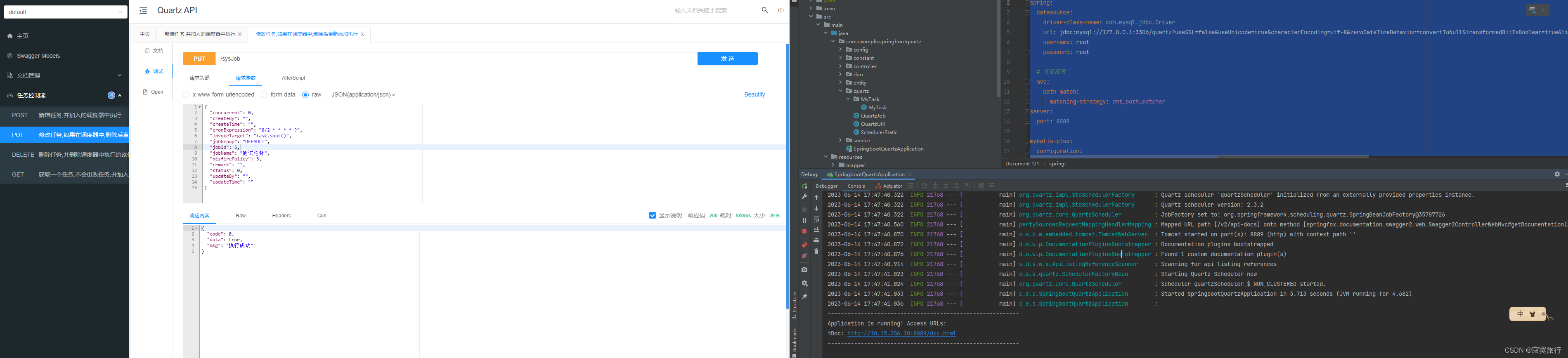Click the vertical scrollbar of the API page
The image size is (1568, 358).
[x=787, y=176]
